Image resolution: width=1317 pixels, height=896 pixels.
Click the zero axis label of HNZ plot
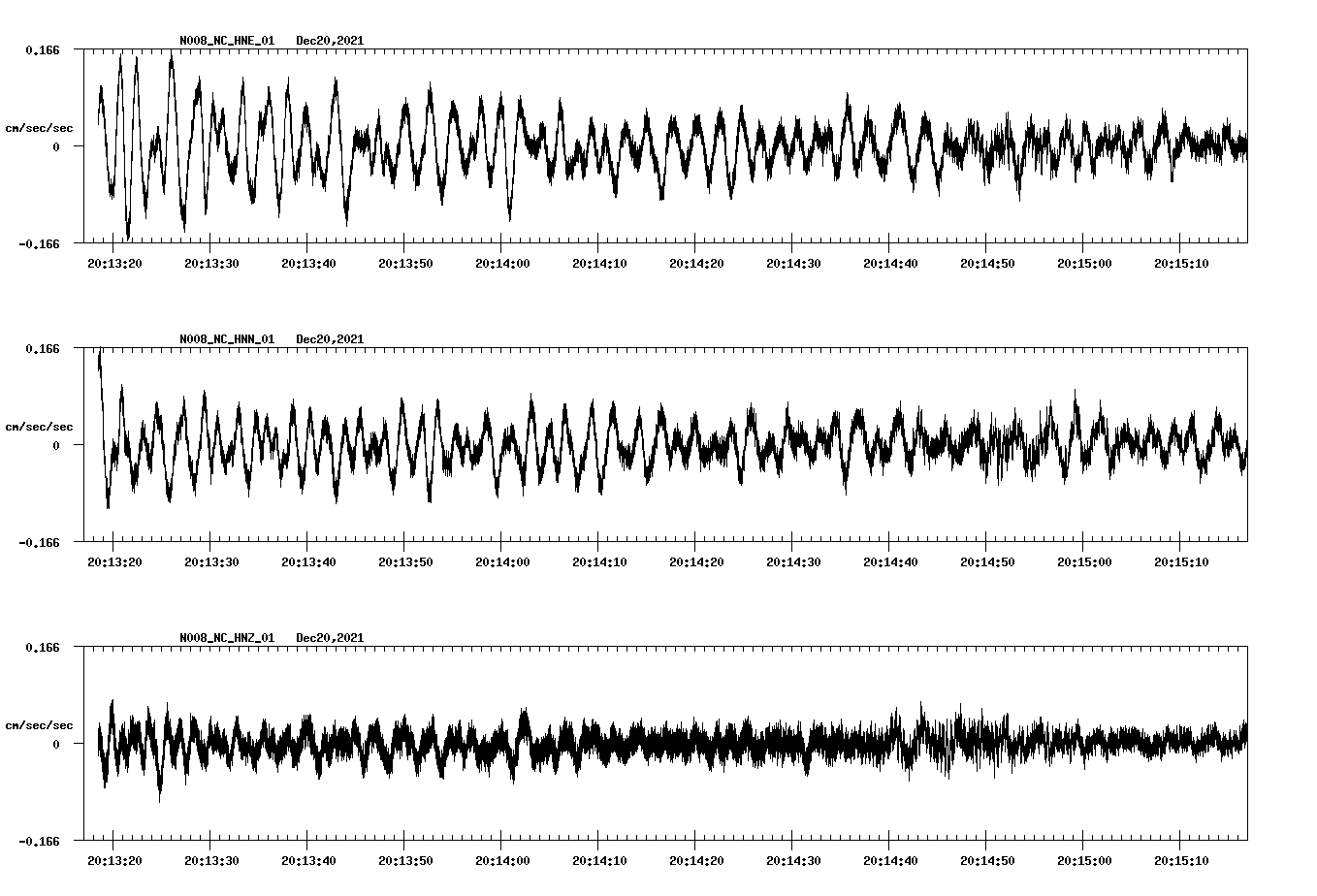click(x=56, y=745)
